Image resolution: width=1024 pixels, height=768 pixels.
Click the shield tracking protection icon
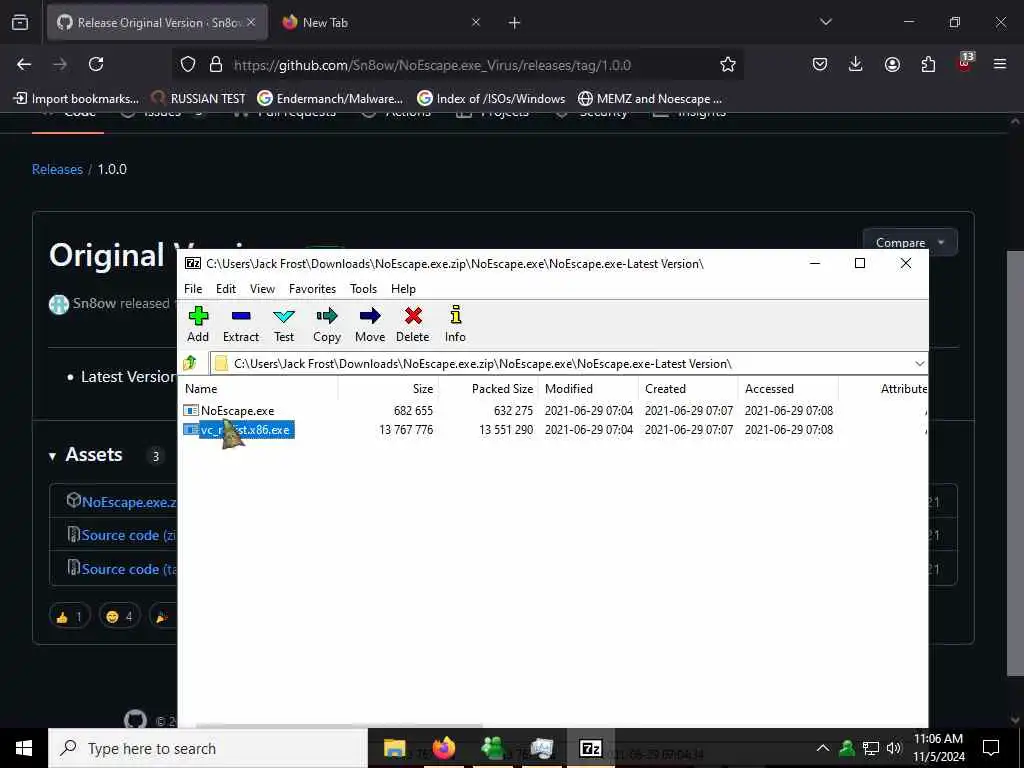pyautogui.click(x=188, y=65)
